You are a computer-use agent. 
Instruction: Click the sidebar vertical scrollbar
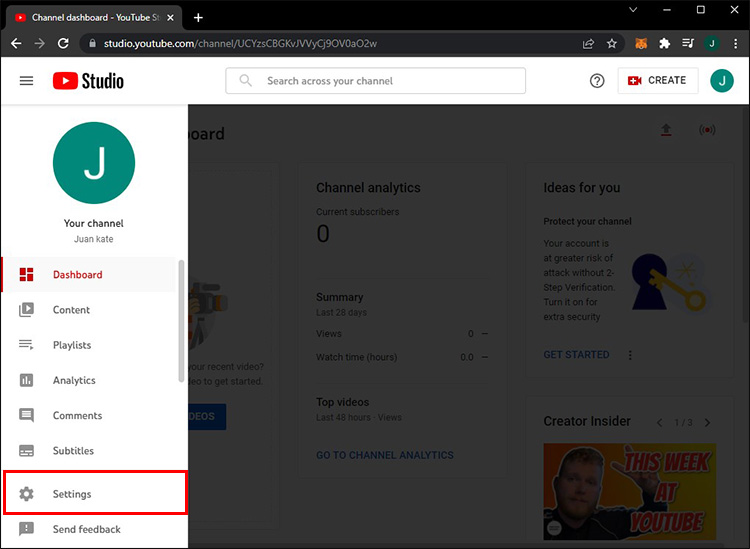click(x=181, y=321)
